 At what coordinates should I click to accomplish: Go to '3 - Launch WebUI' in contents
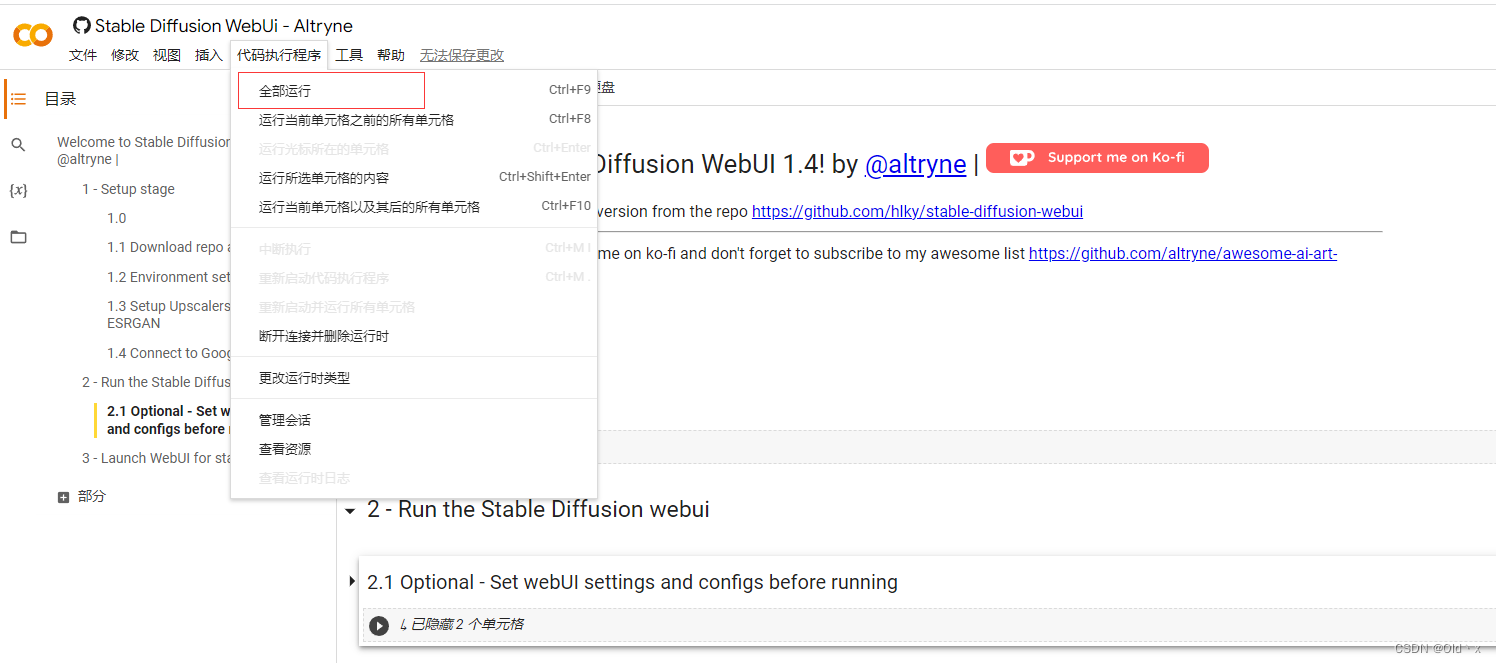pos(156,458)
